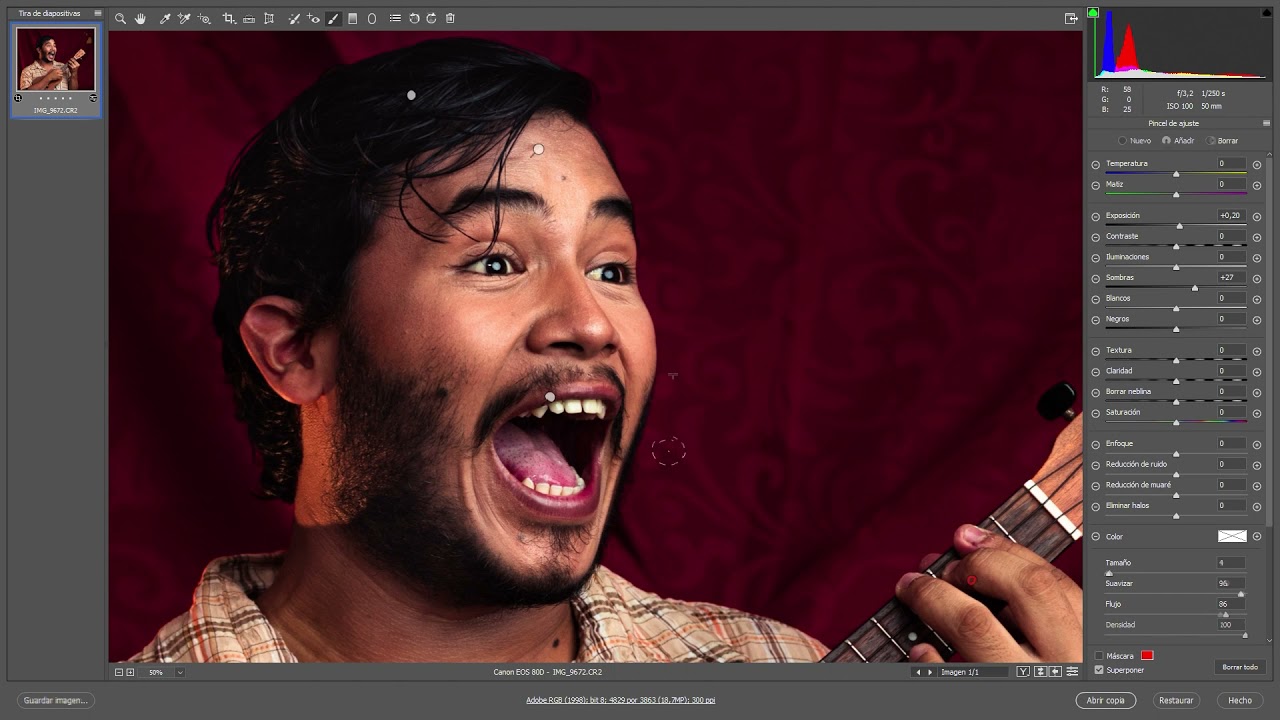The image size is (1280, 720).
Task: Open the Adobe RGB workflow options link
Action: tap(620, 700)
